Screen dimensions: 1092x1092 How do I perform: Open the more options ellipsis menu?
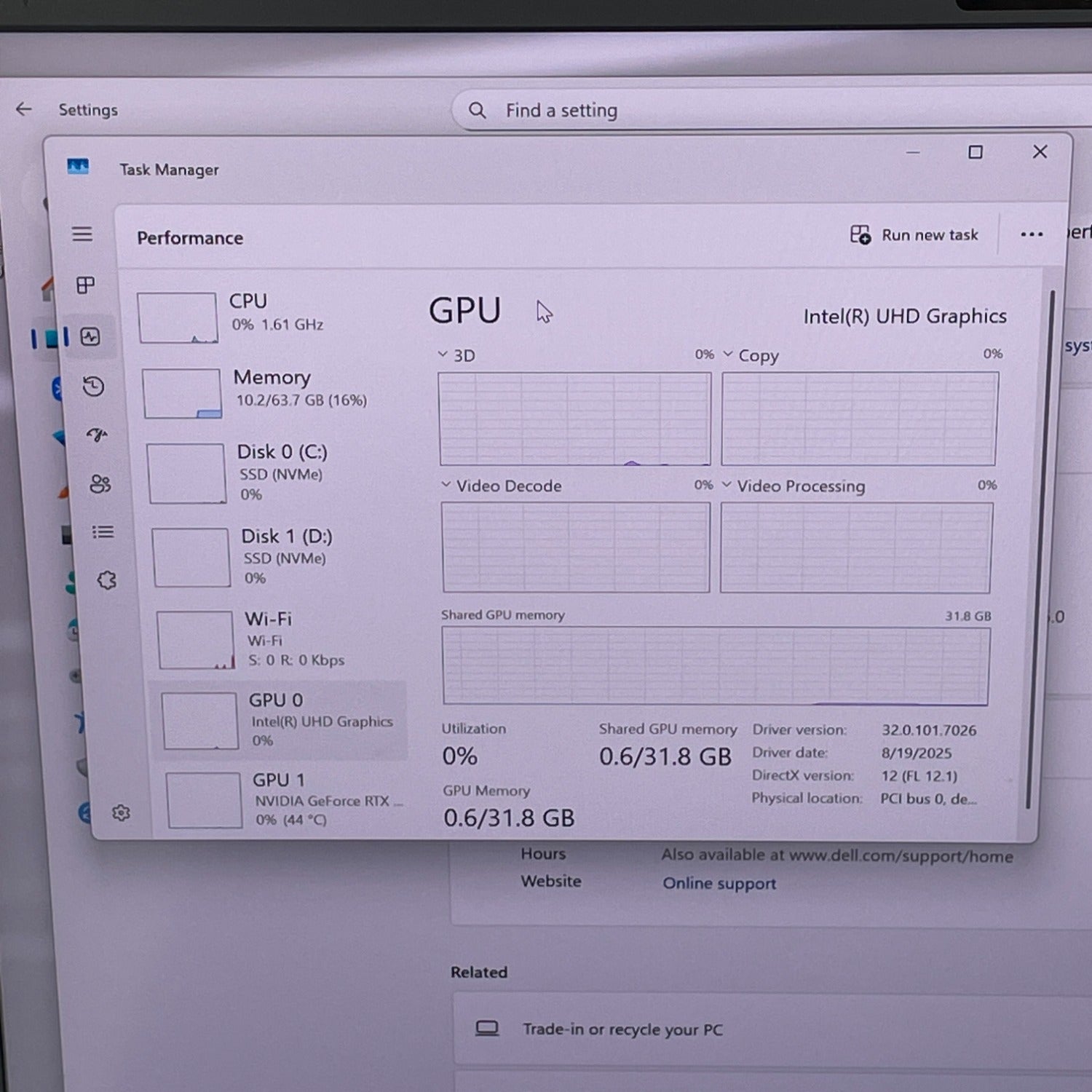1032,234
